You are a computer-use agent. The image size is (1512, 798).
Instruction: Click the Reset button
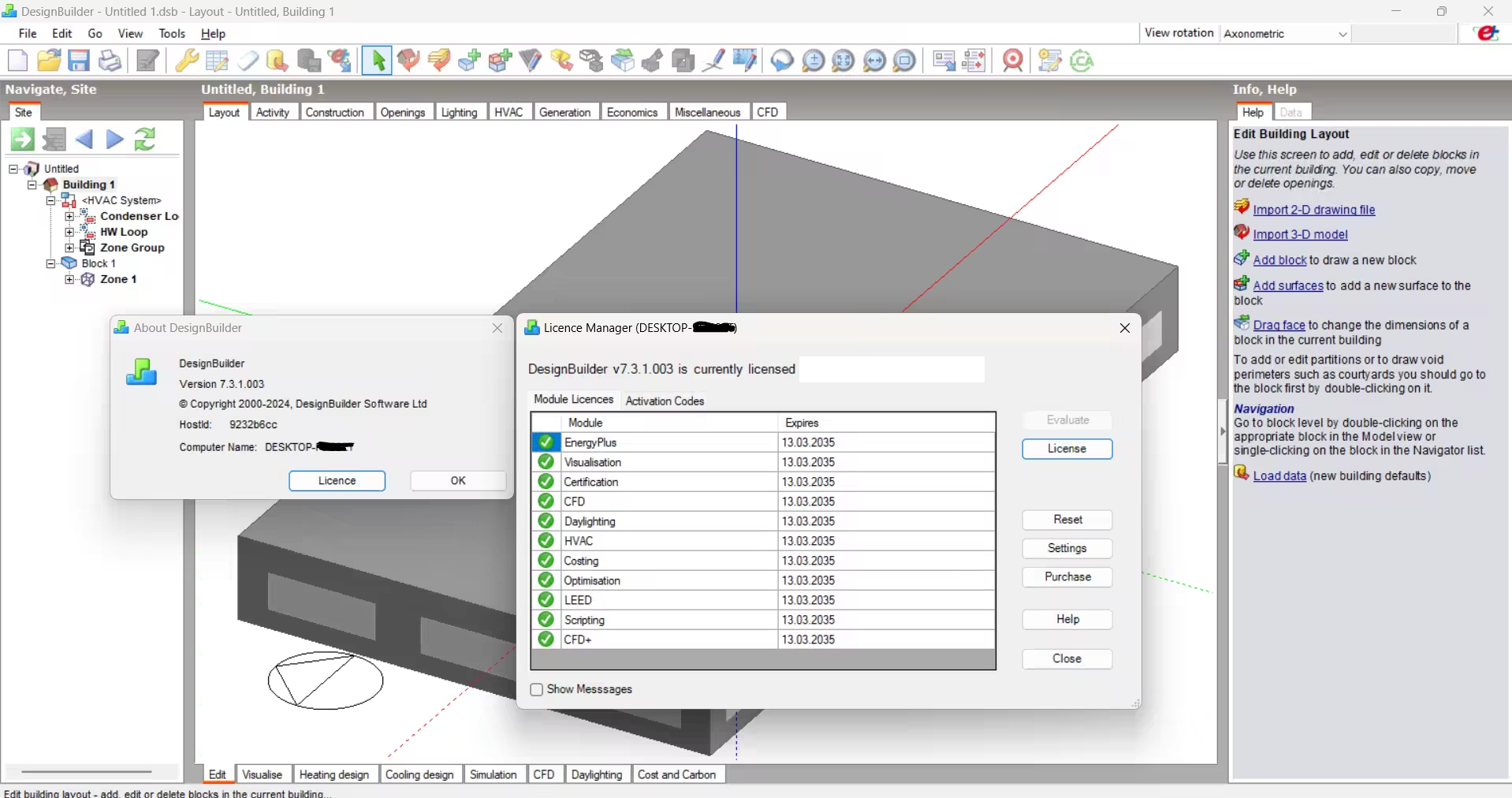[x=1067, y=520]
